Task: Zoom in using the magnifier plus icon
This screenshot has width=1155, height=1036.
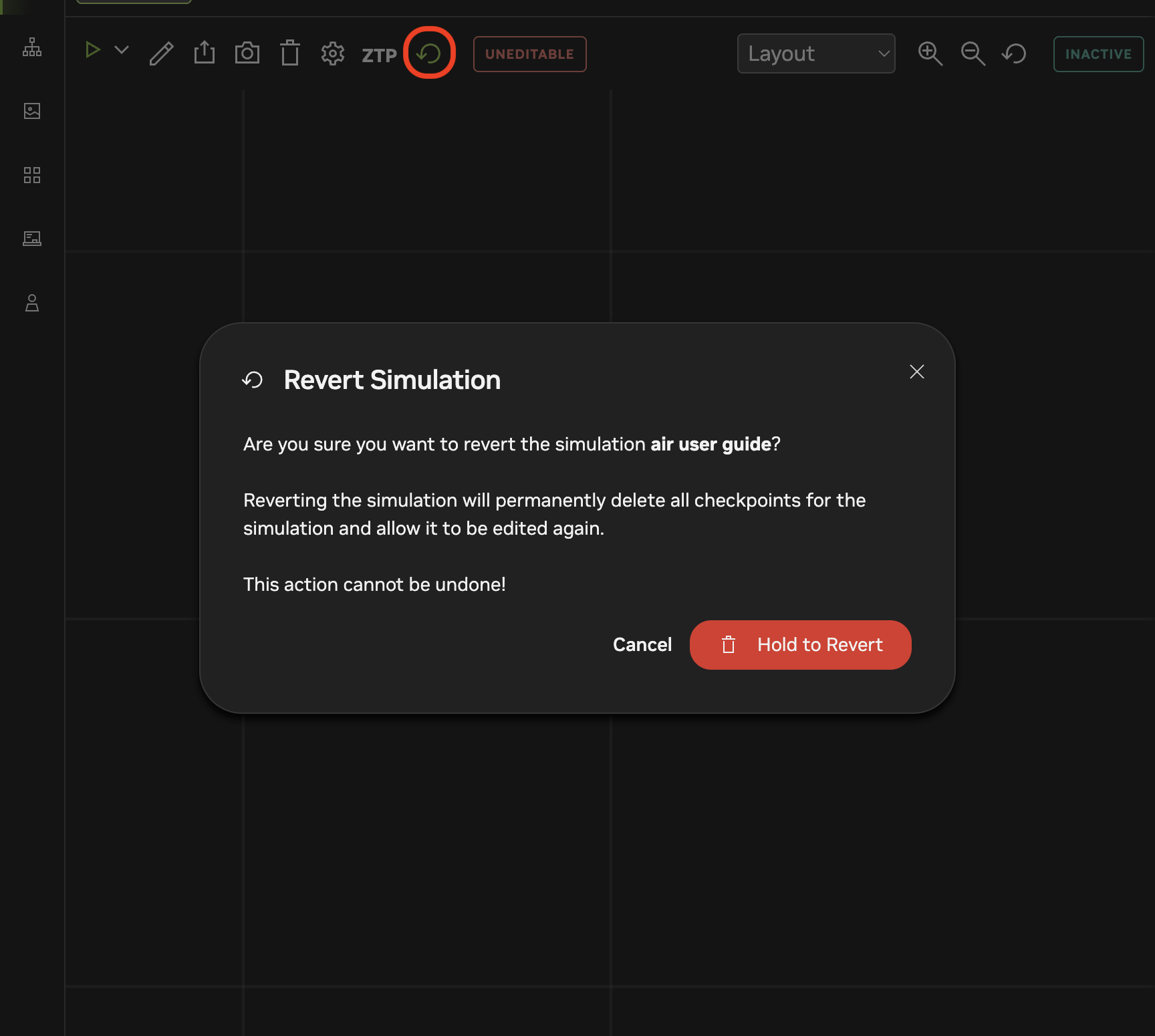Action: (930, 53)
